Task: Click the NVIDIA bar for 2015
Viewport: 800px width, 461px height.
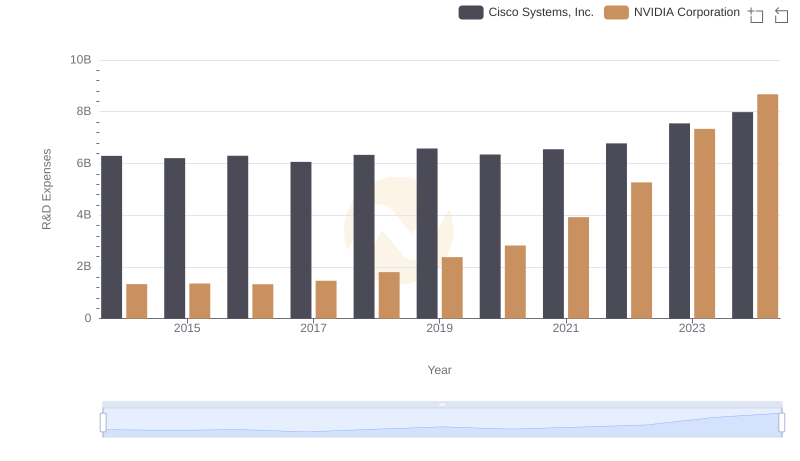Action: [x=199, y=301]
